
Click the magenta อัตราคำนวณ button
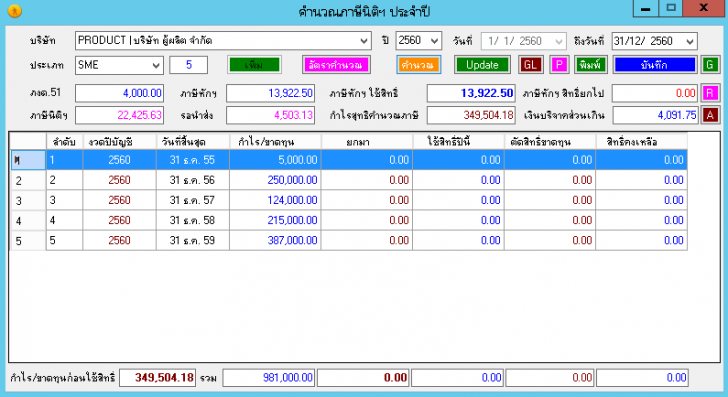point(336,65)
